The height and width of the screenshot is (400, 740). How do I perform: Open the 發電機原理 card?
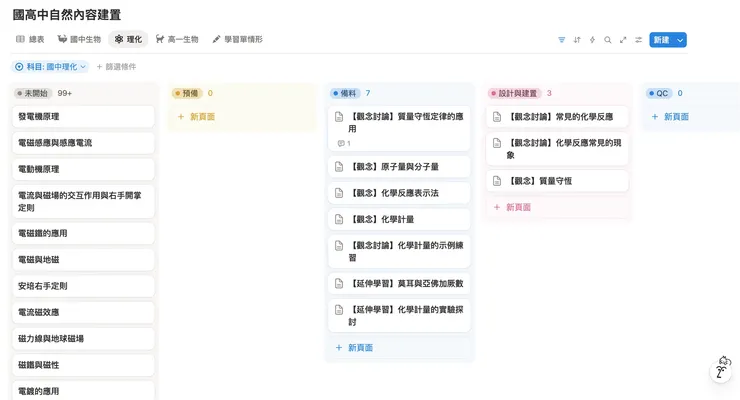(83, 117)
